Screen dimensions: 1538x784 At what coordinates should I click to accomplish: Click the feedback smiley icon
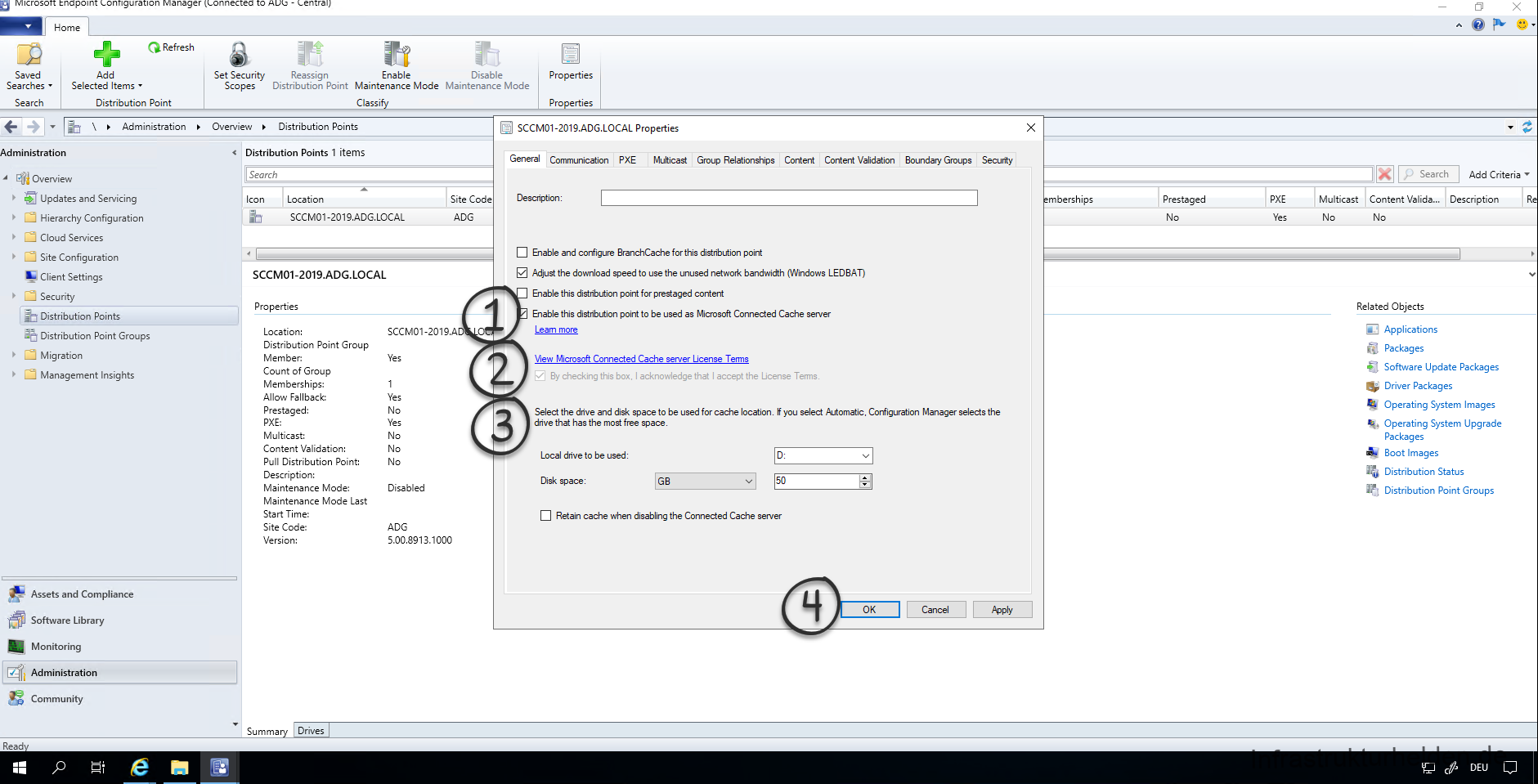point(1522,25)
